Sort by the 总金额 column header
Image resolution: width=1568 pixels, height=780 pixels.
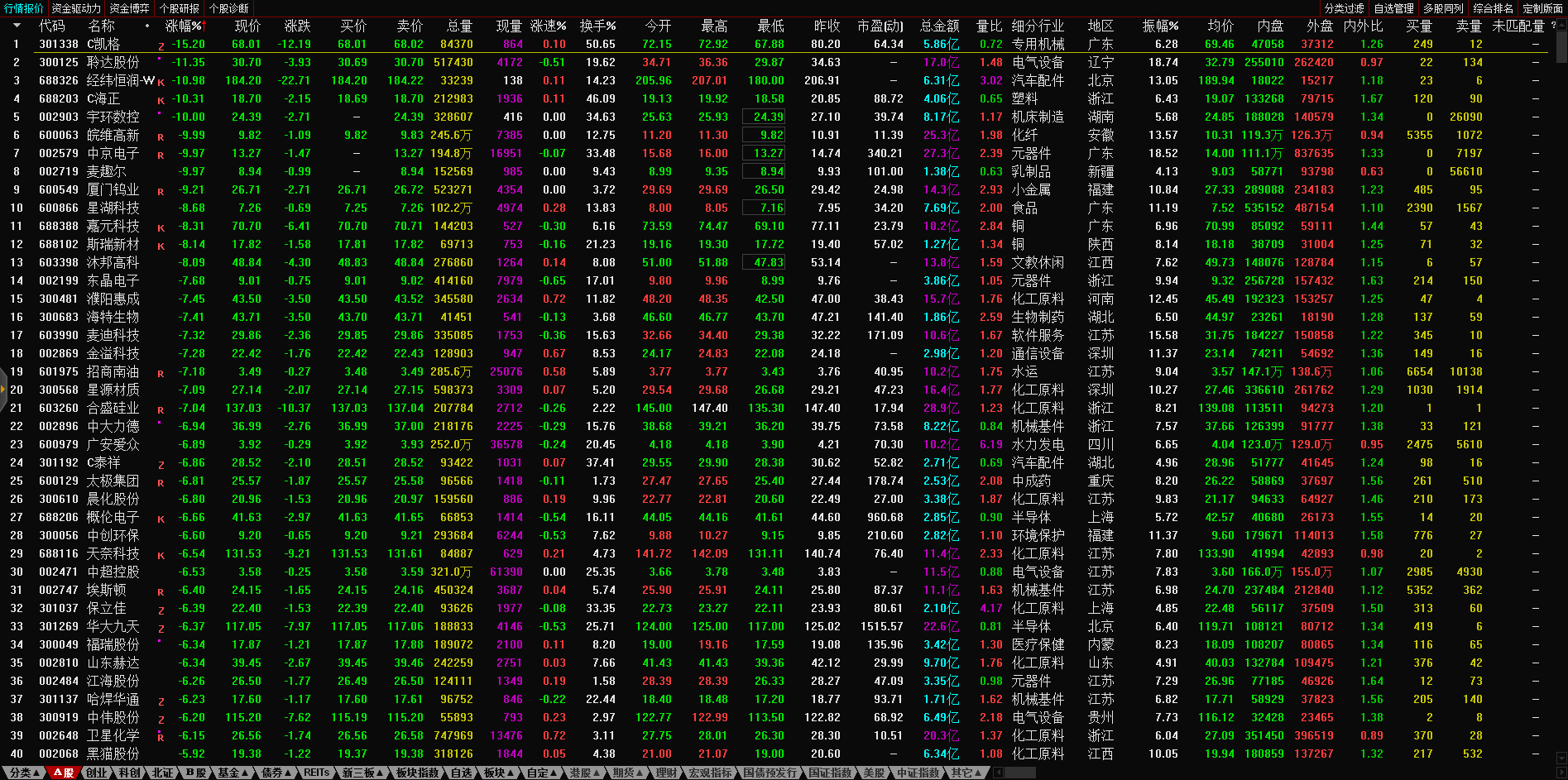click(939, 26)
